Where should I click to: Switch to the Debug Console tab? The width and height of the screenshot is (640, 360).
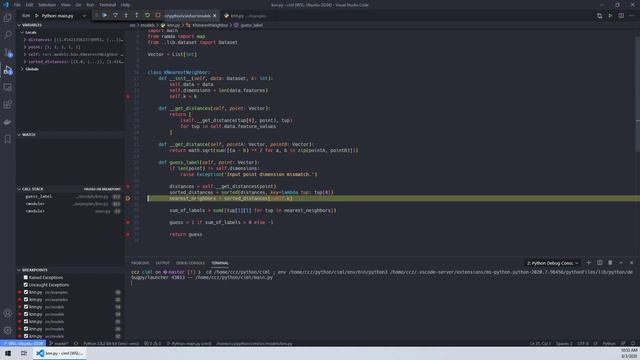point(190,263)
